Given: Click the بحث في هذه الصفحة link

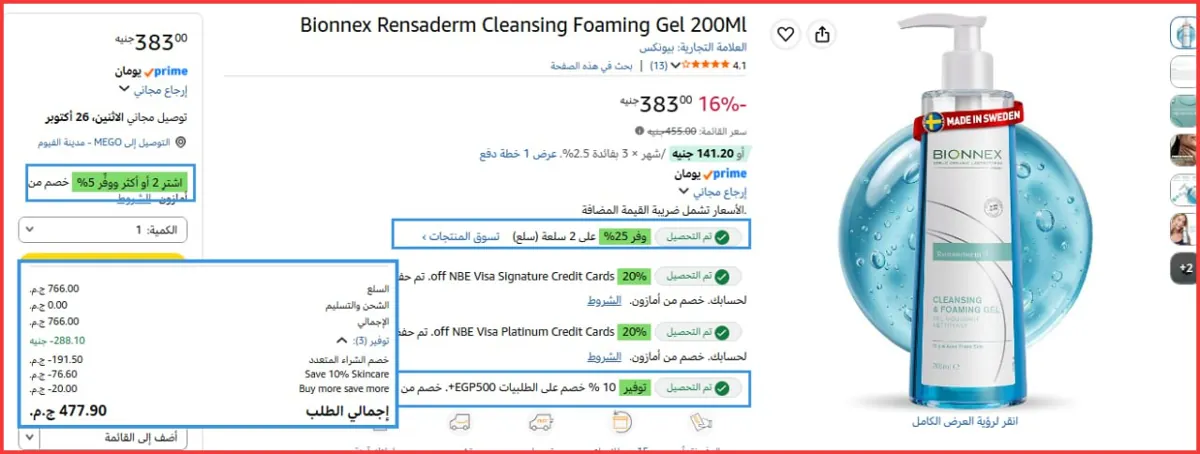Looking at the screenshot, I should pyautogui.click(x=591, y=66).
